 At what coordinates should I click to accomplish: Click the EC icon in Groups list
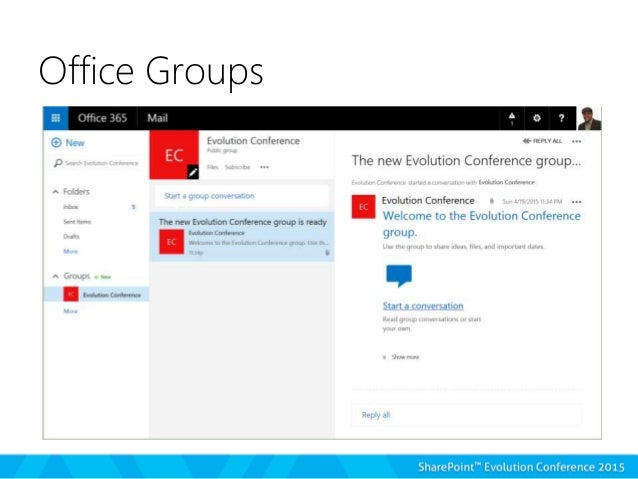(71, 294)
